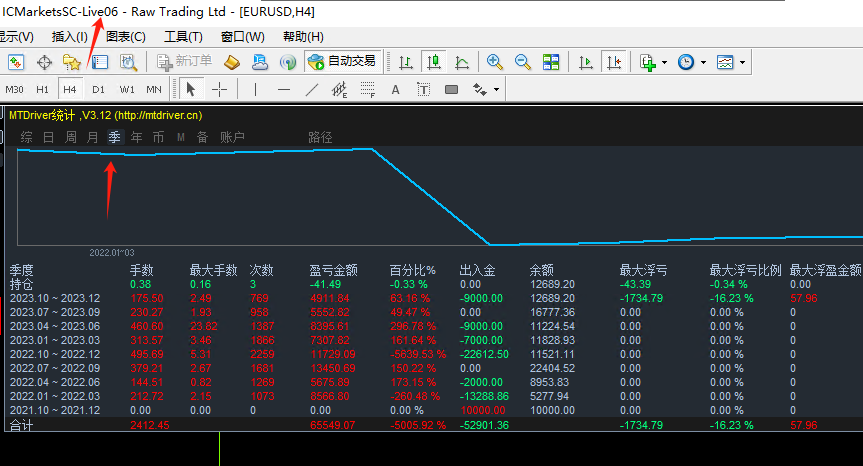Screen dimensions: 863x466
Task: Open the Periods clock icon
Action: pos(686,62)
